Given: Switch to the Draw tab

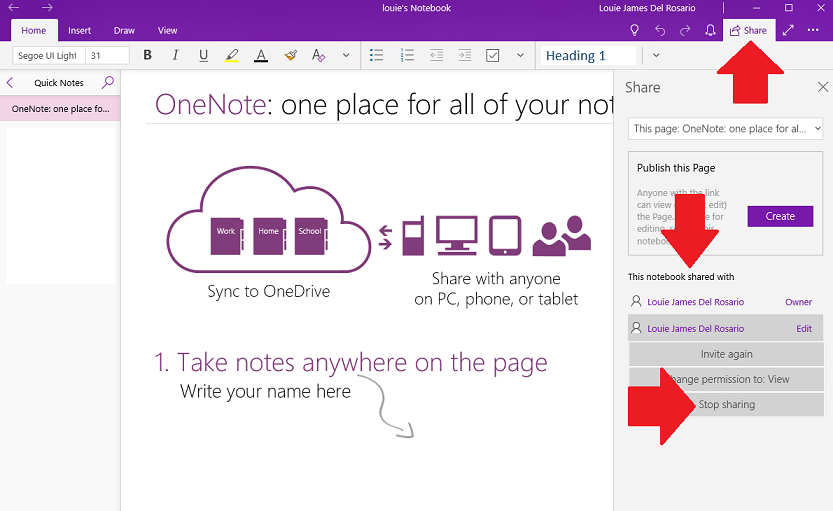Looking at the screenshot, I should tap(124, 30).
